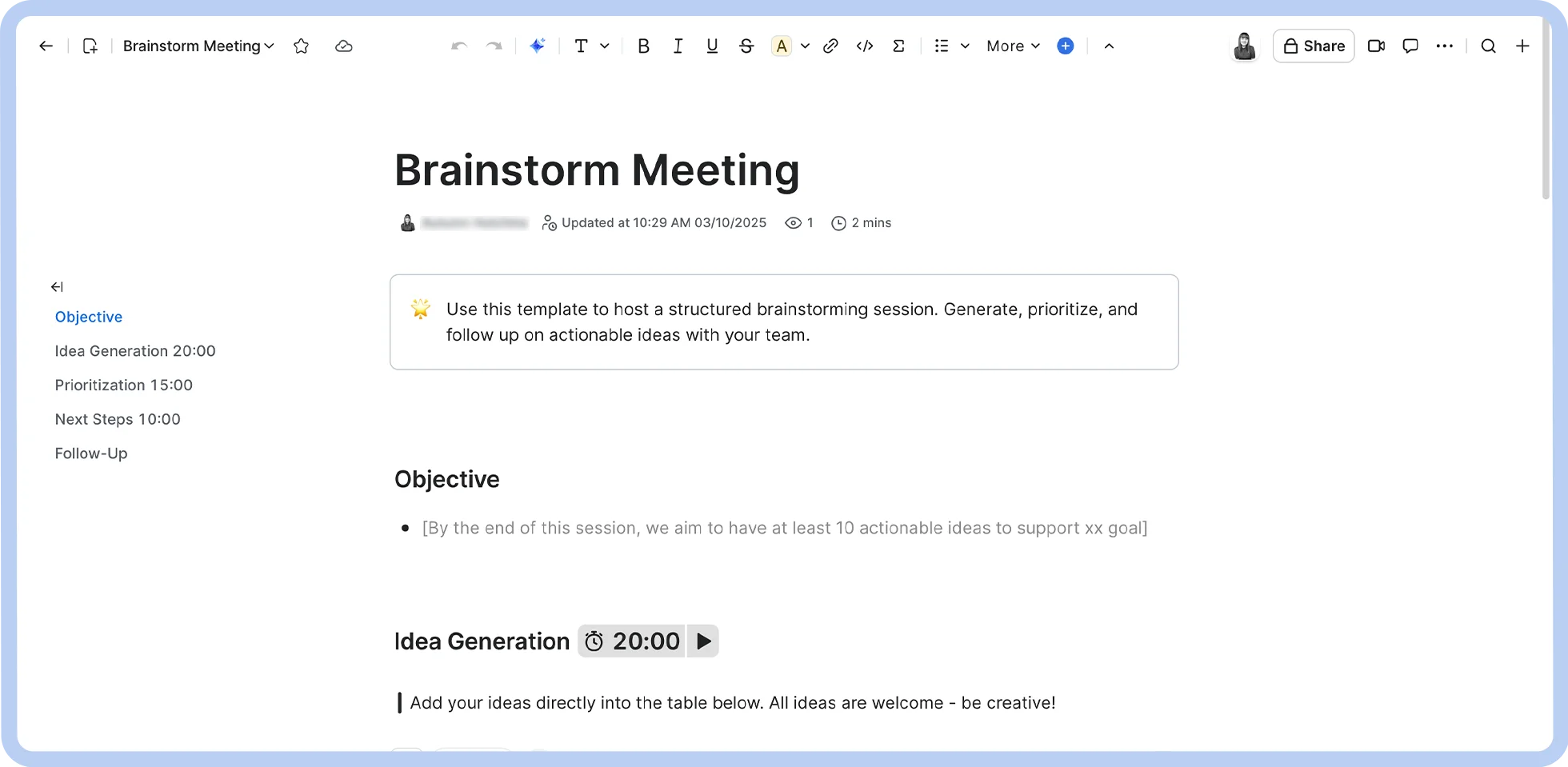Insert an inline code block
The image size is (1568, 767).
click(x=865, y=46)
